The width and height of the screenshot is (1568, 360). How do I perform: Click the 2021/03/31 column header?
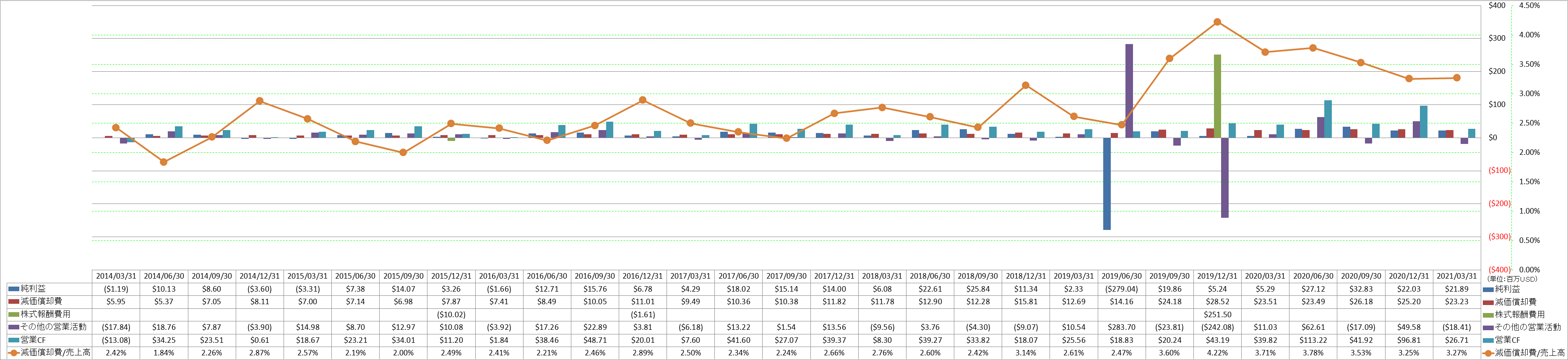coord(1456,276)
